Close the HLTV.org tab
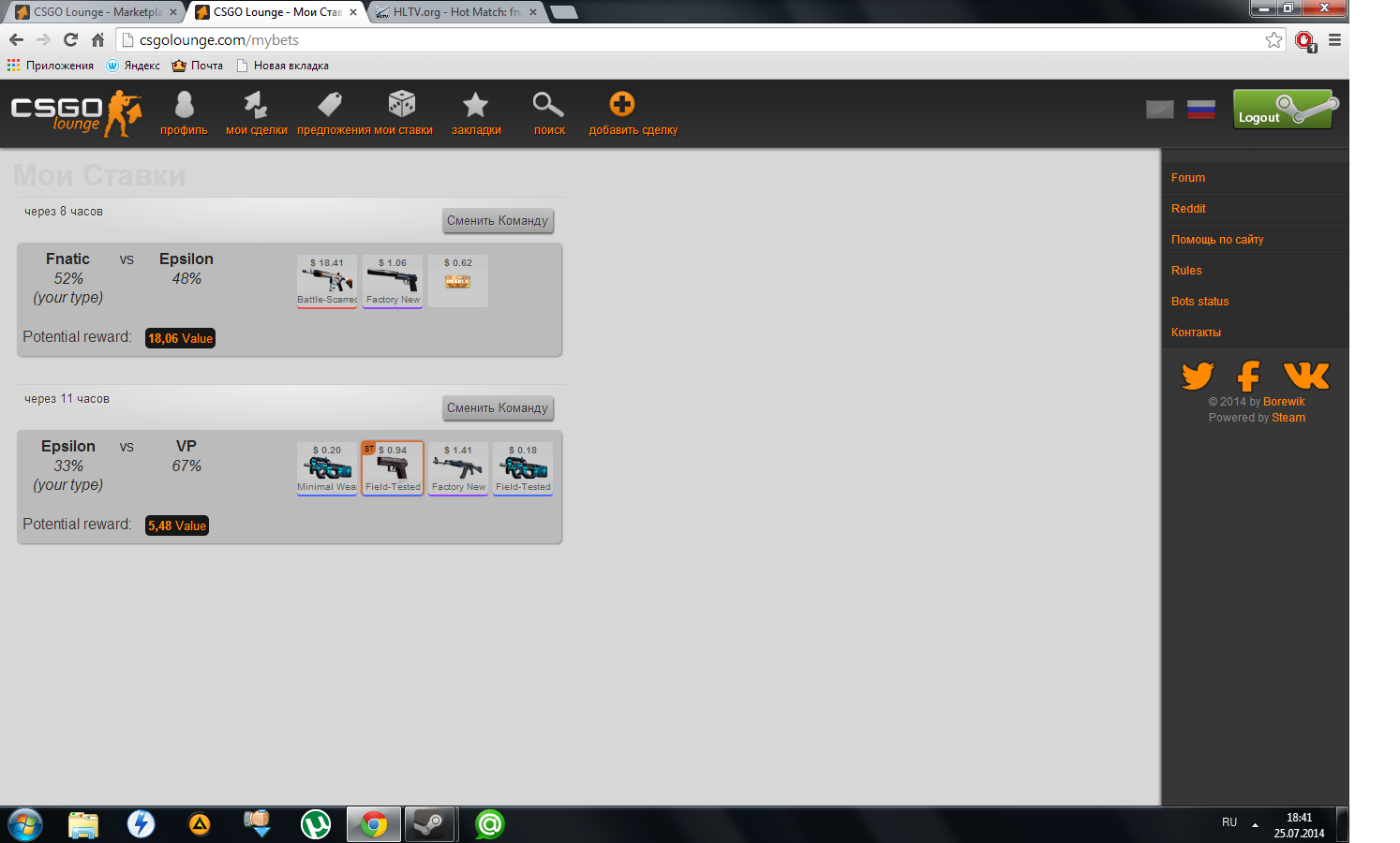Screen dimensions: 1400x843 pyautogui.click(x=533, y=12)
